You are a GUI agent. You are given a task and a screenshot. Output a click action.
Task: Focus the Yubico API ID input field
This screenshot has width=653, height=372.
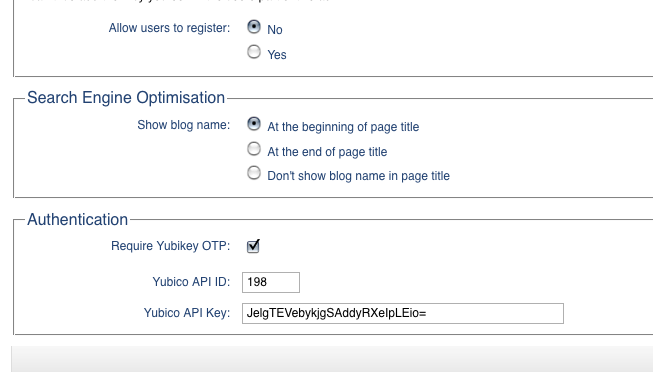271,282
